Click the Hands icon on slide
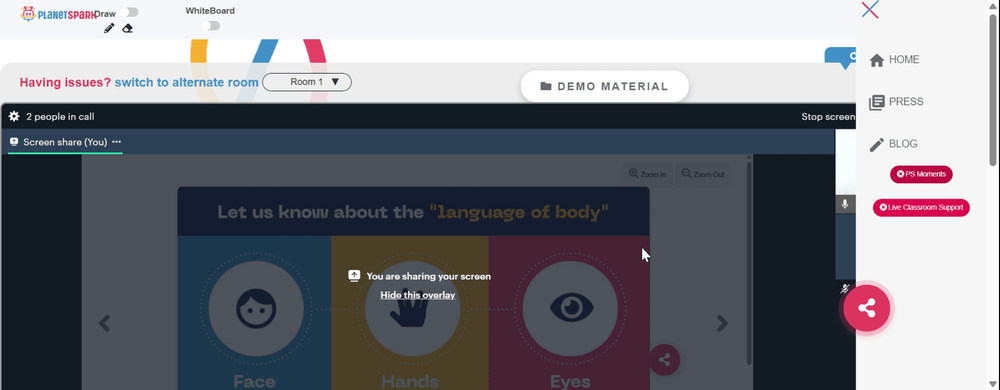Screen dimensions: 1000x390 tap(413, 309)
